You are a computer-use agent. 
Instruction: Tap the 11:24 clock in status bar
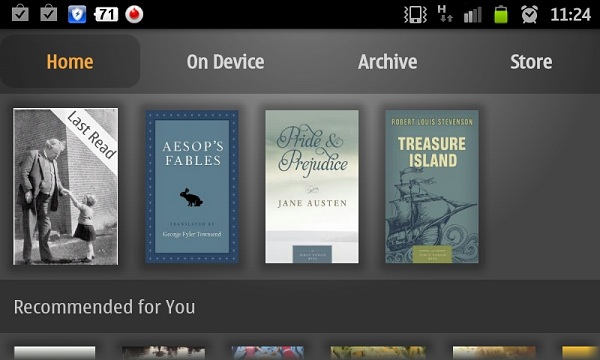click(571, 15)
